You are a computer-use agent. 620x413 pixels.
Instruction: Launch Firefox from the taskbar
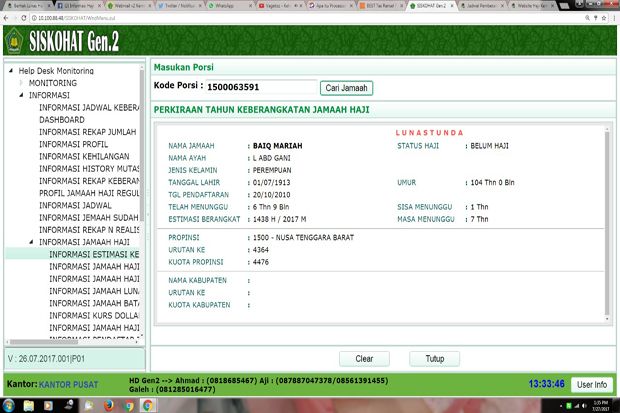(x=108, y=405)
